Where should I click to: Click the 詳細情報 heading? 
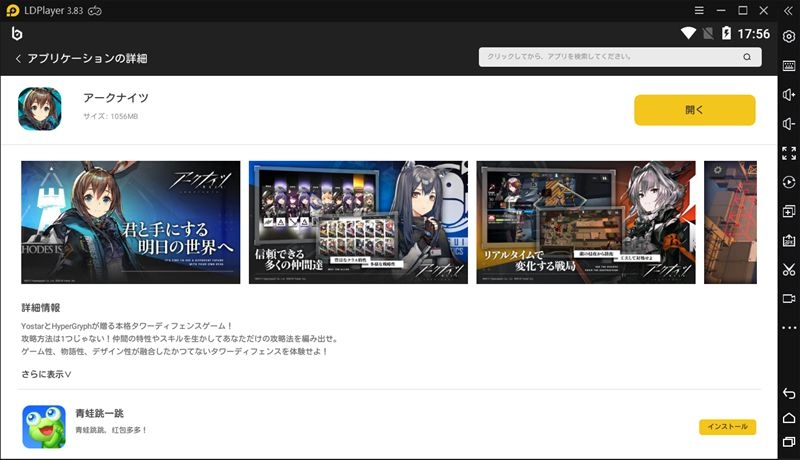click(41, 308)
